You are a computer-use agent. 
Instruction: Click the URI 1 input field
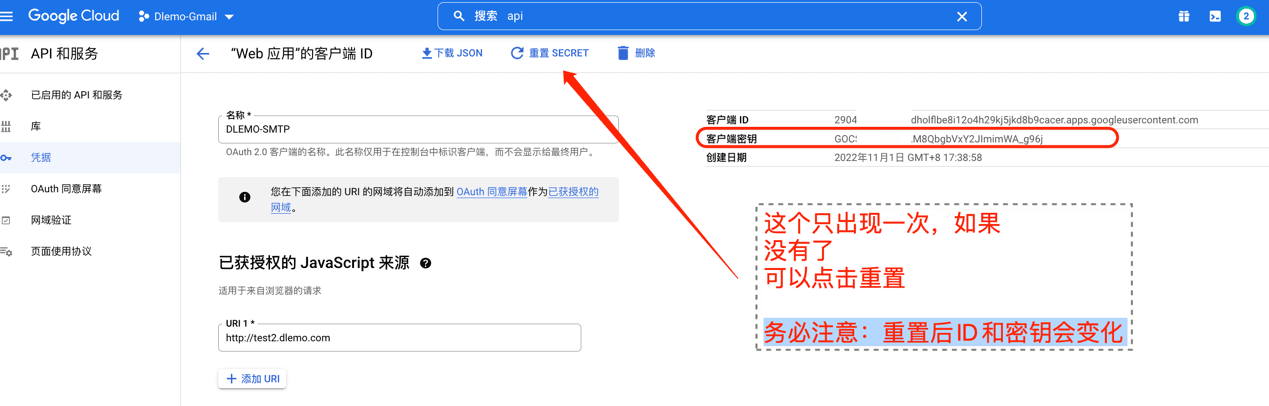pos(399,338)
